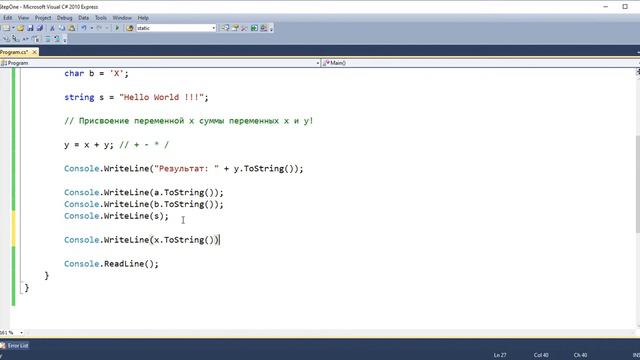Cut selection with the scissors icon

click(x=52, y=28)
